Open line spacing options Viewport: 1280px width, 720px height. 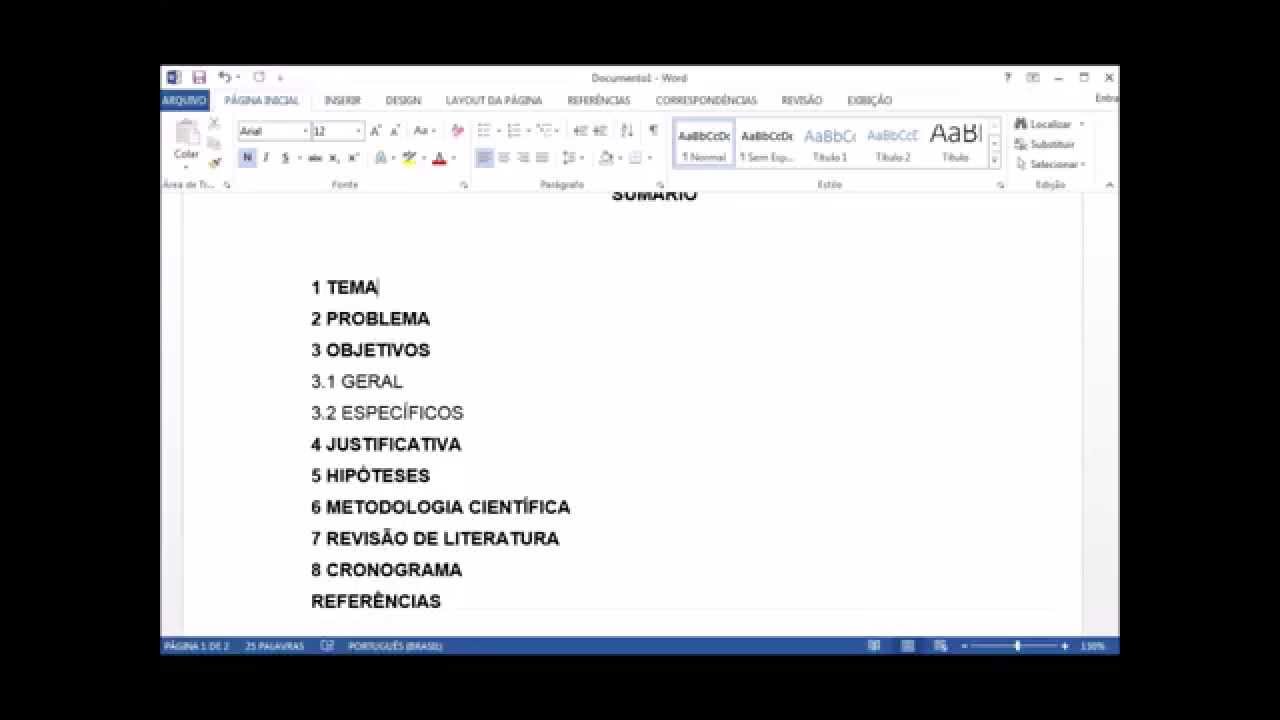[x=568, y=158]
